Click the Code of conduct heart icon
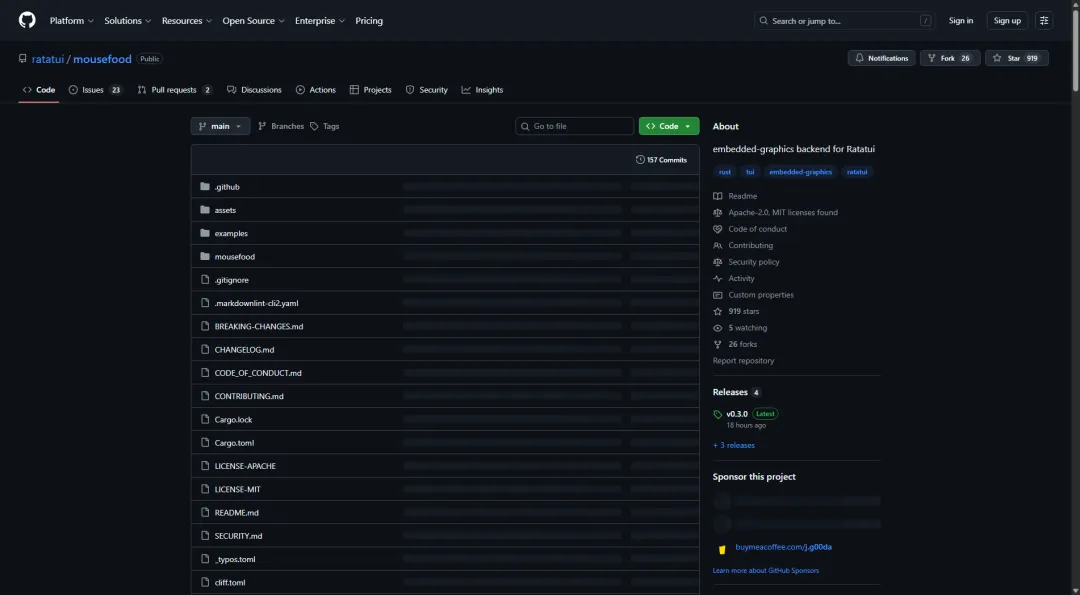The width and height of the screenshot is (1080, 595). pos(718,229)
